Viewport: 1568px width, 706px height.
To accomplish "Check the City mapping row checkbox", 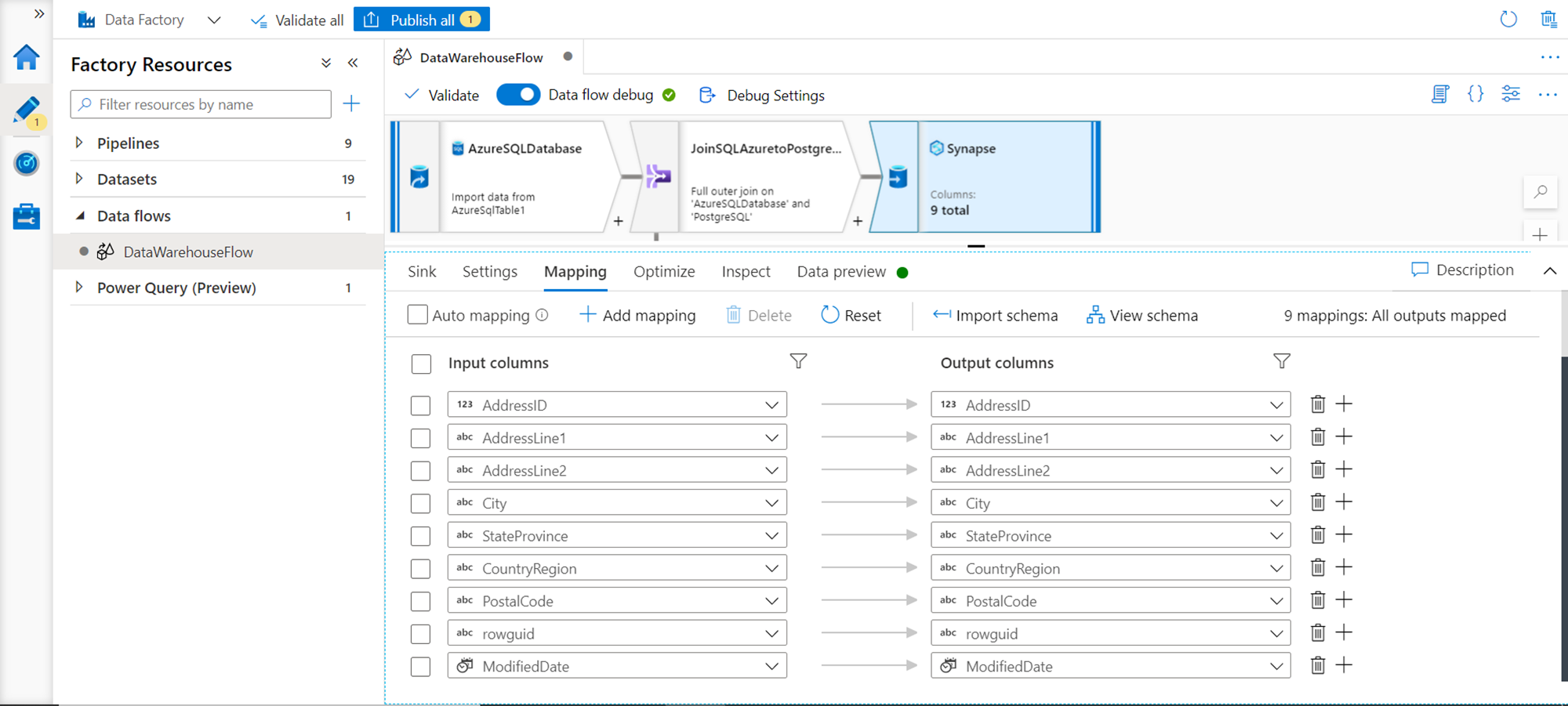I will [421, 503].
